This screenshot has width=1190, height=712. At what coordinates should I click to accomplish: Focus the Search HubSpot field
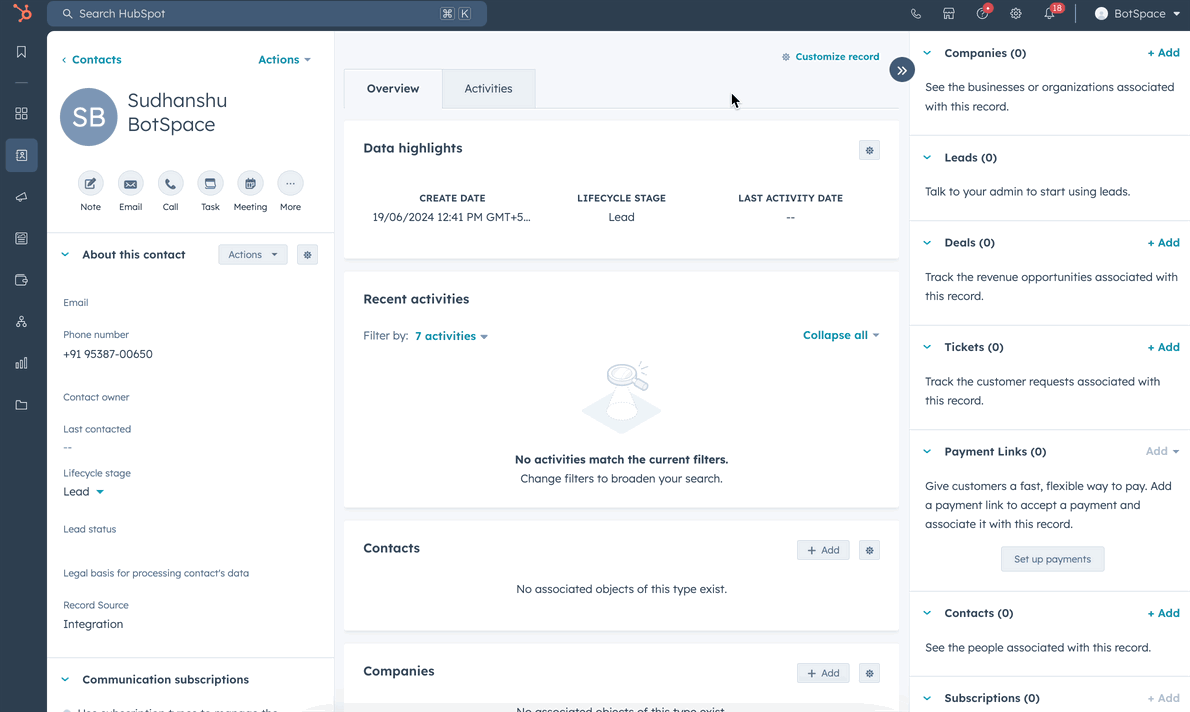266,14
